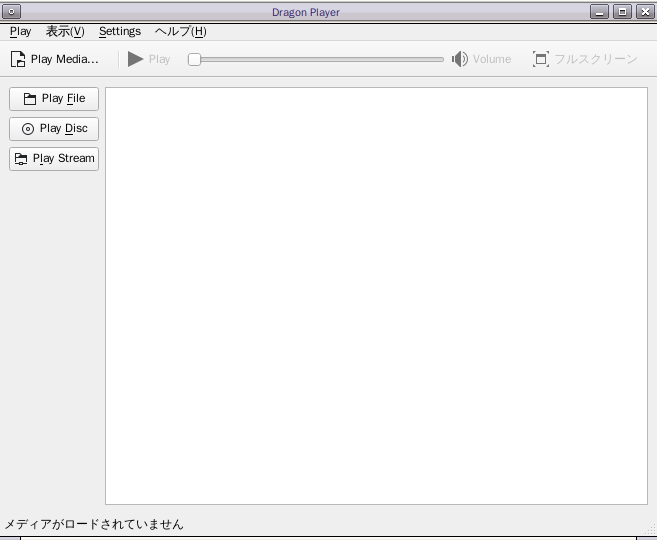Close the Dragon Player window
The height and width of the screenshot is (540, 657).
point(646,12)
